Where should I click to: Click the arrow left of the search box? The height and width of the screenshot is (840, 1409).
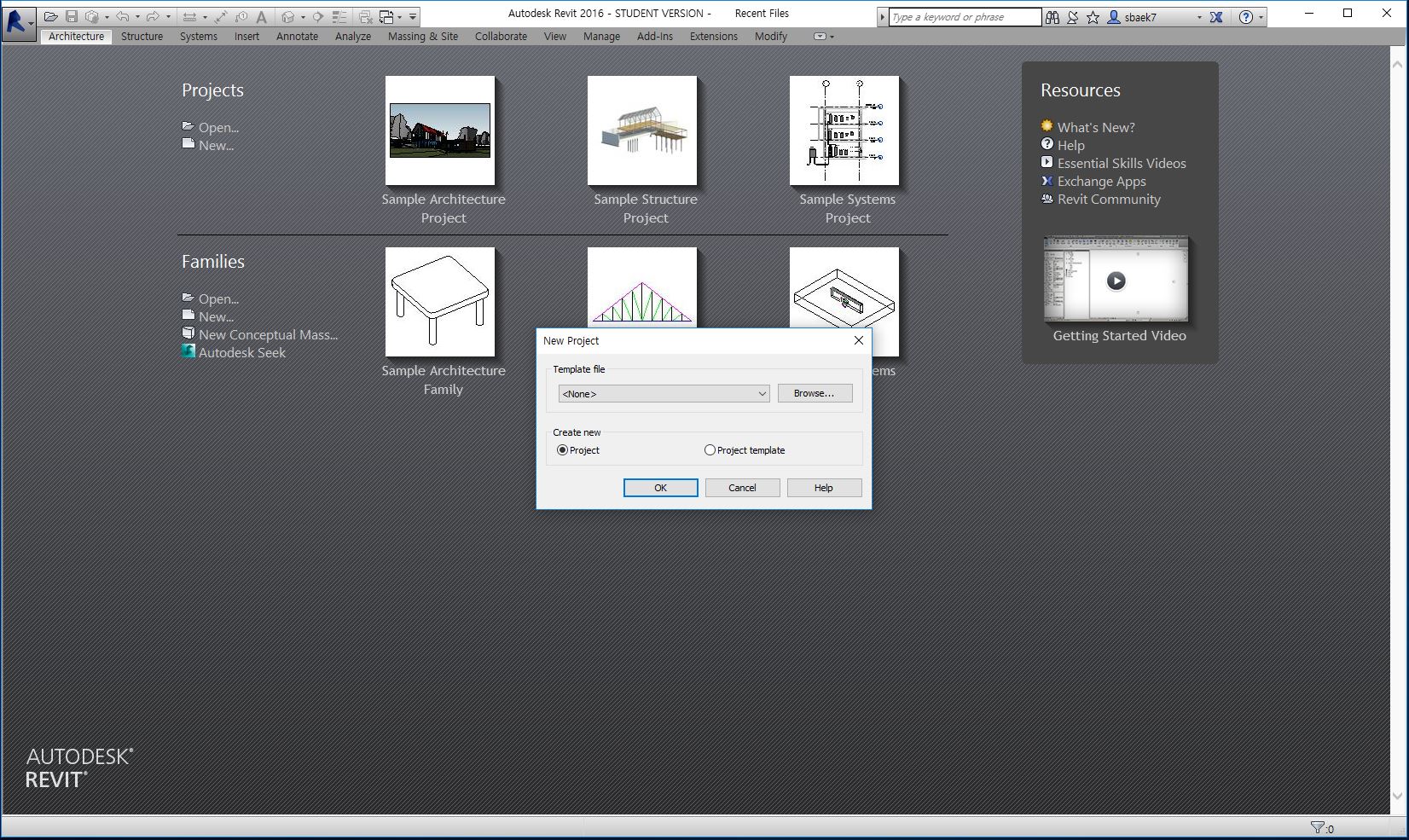pos(883,17)
